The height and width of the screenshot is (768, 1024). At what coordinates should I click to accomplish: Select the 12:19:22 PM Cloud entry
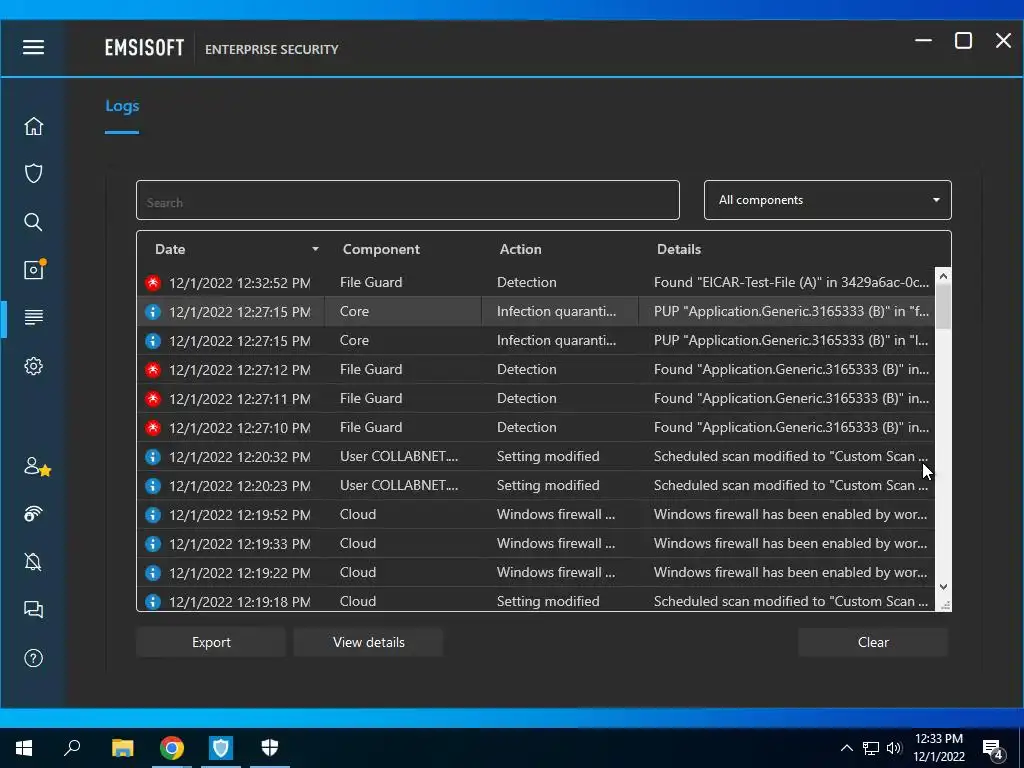tap(536, 572)
